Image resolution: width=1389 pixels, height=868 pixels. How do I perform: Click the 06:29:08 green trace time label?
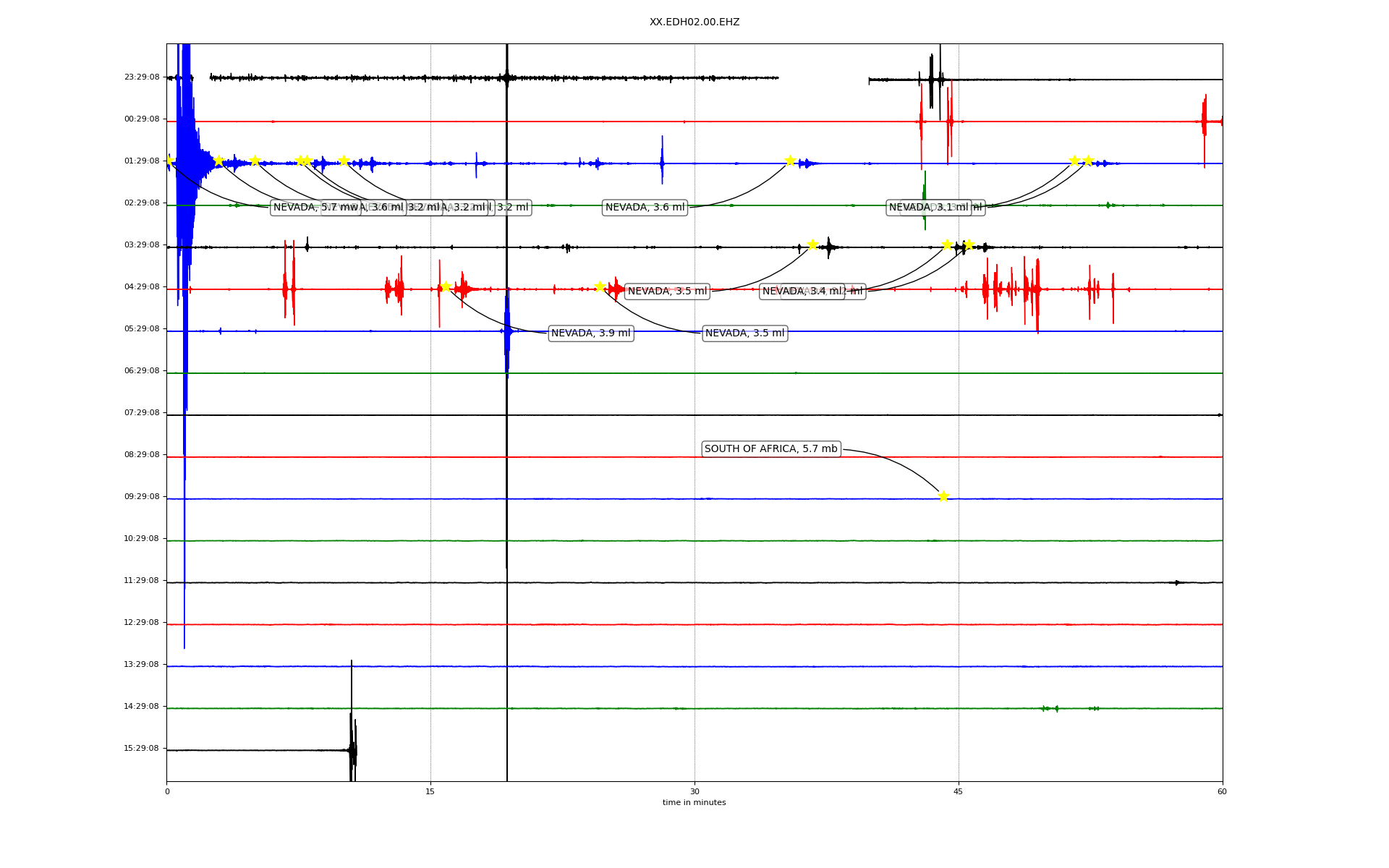coord(142,371)
